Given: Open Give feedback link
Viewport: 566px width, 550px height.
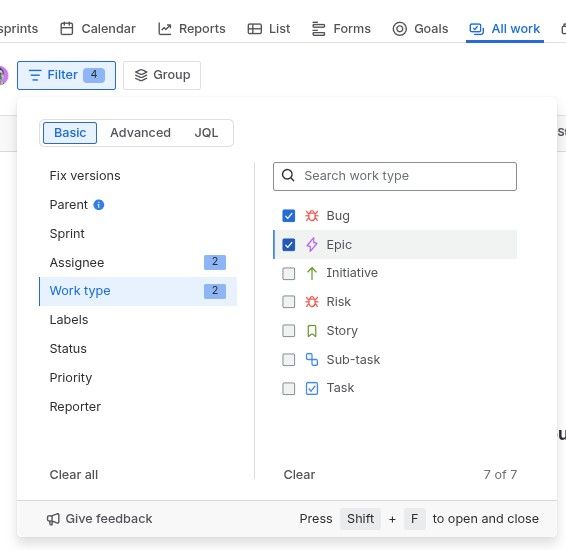Looking at the screenshot, I should [x=100, y=519].
